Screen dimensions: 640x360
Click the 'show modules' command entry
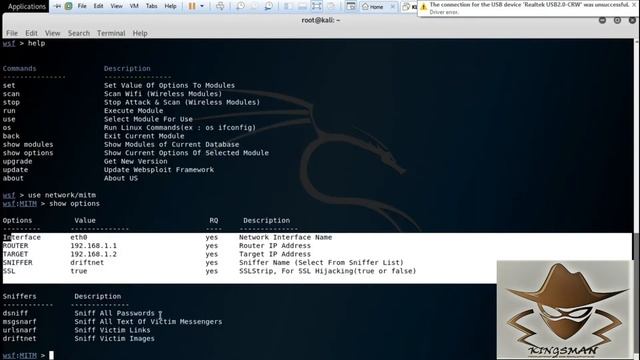click(28, 144)
